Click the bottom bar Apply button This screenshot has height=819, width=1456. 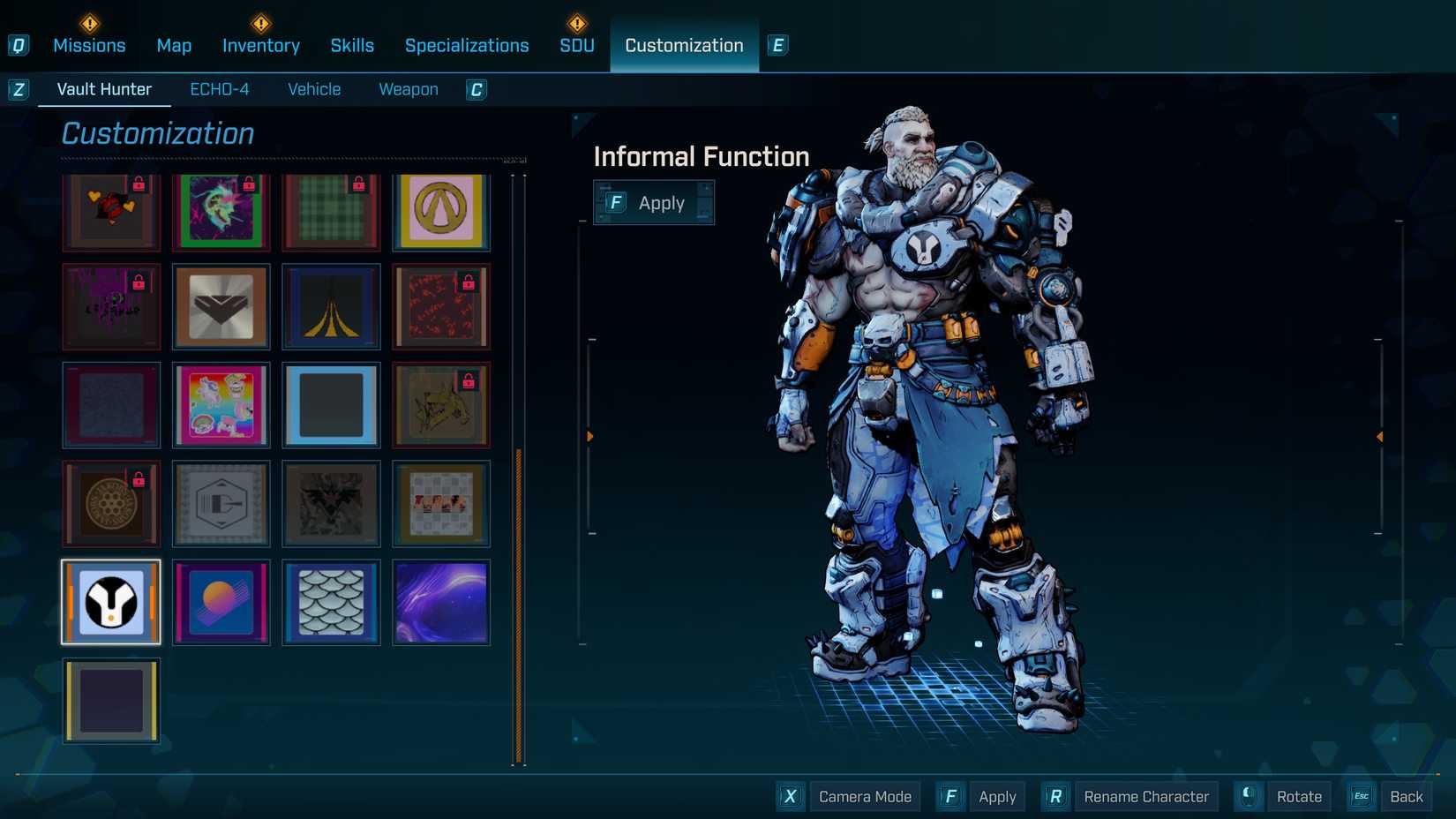(997, 797)
